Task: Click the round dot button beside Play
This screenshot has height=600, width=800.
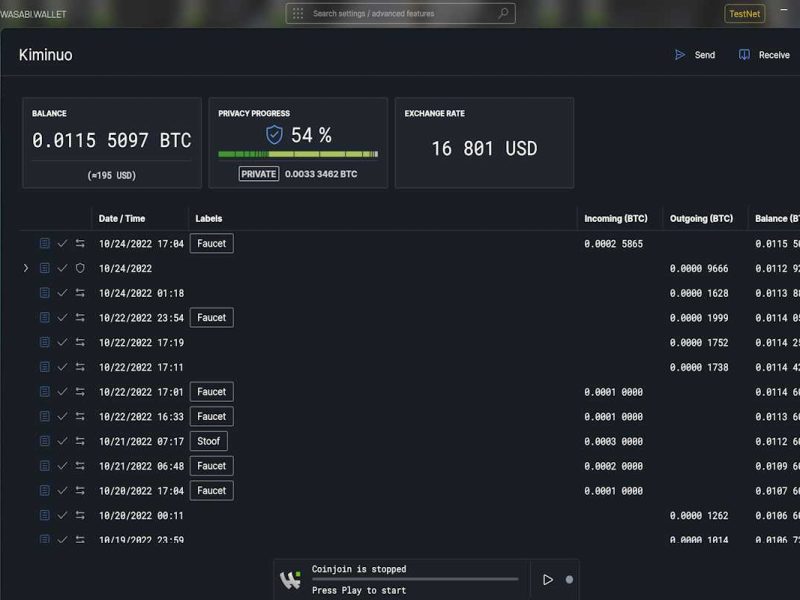Action: pyautogui.click(x=569, y=580)
